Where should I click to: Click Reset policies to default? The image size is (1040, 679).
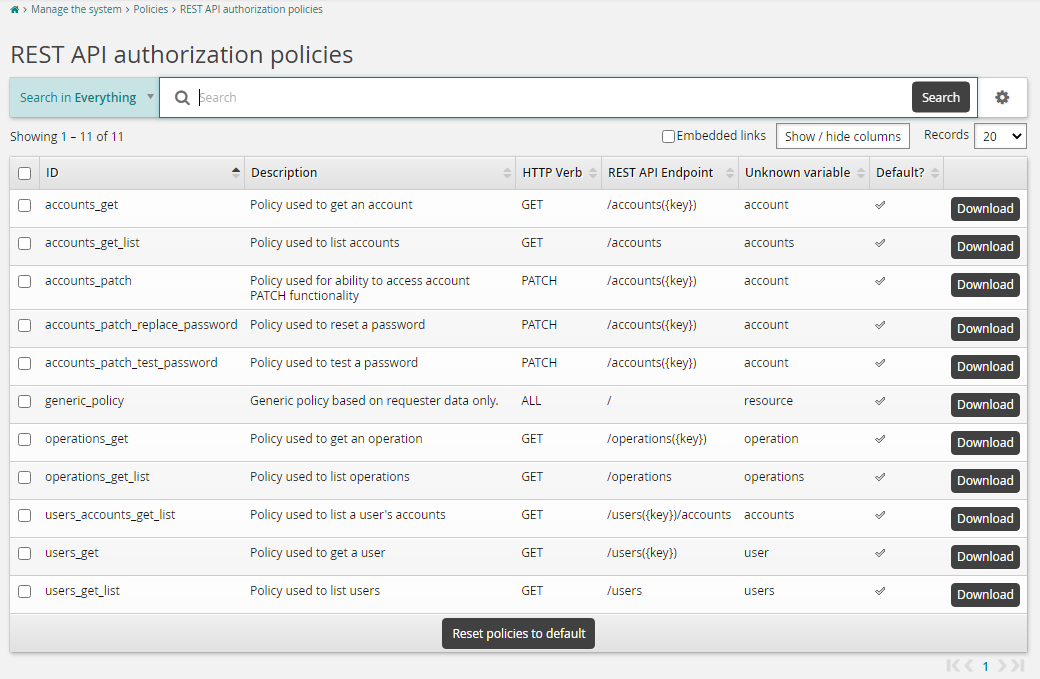(518, 633)
